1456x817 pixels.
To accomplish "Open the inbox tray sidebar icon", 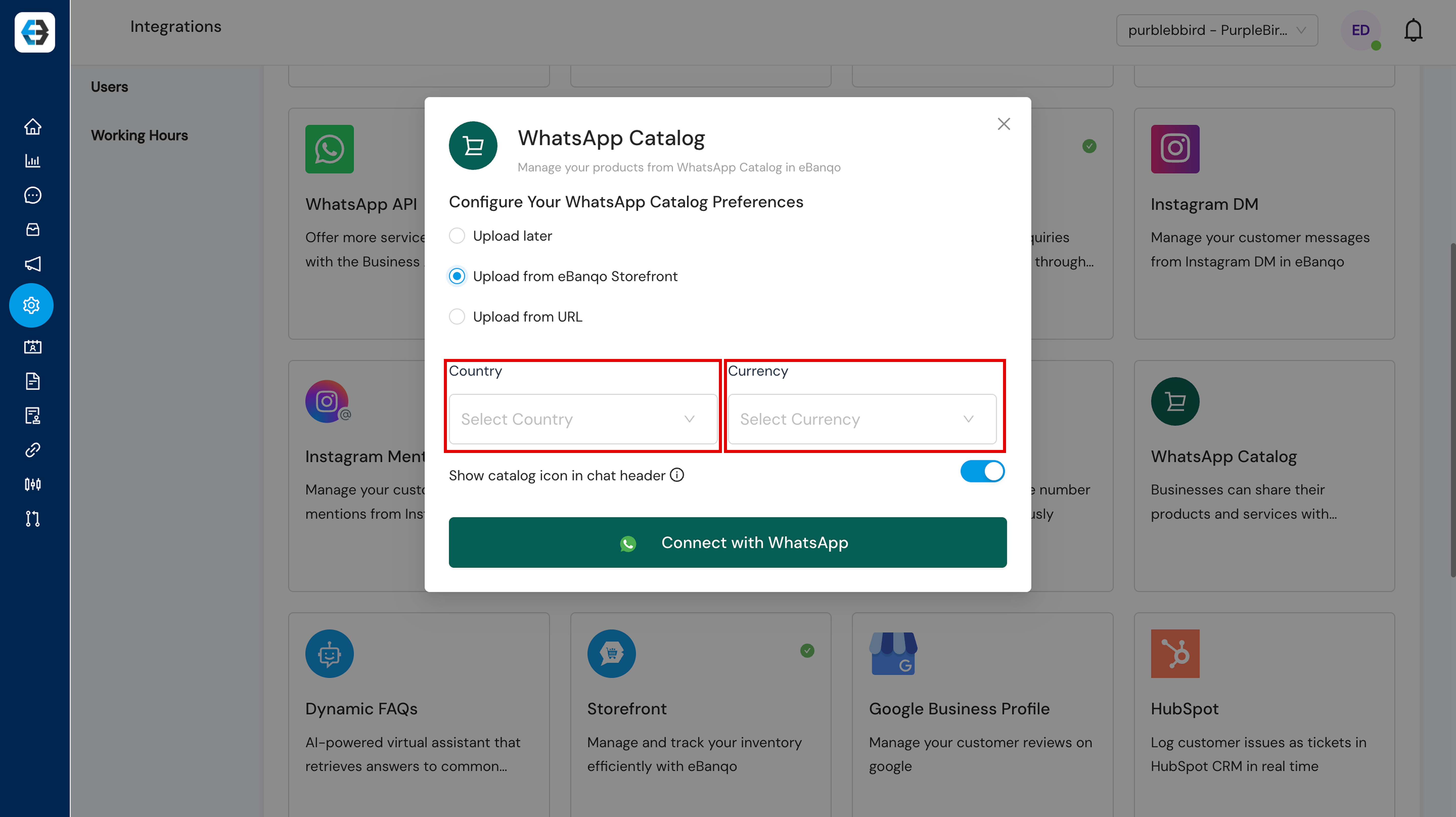I will click(32, 230).
